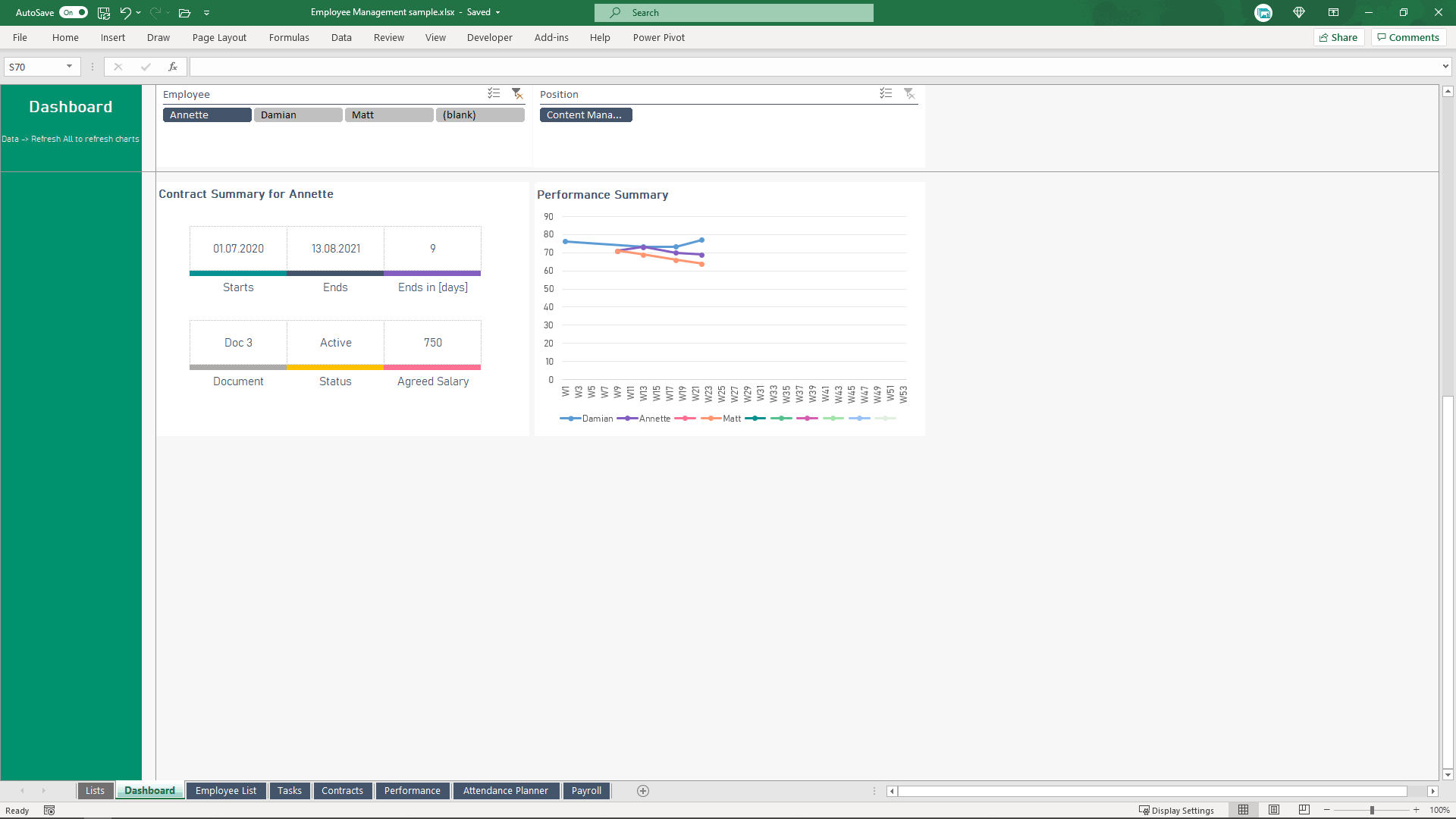This screenshot has height=819, width=1456.
Task: Click the Name Box showing S70
Action: (34, 67)
